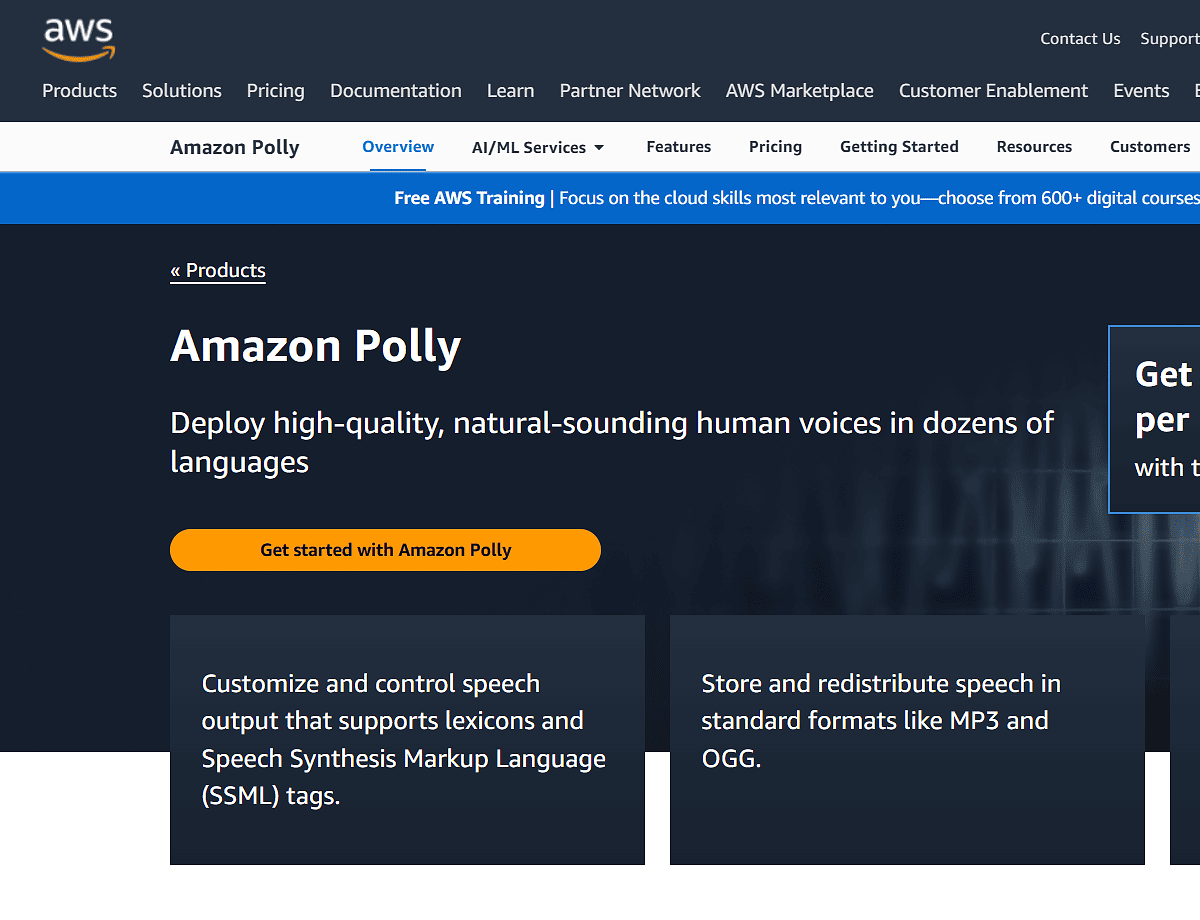Select the Events menu item
This screenshot has height=920, width=1200.
[1140, 90]
